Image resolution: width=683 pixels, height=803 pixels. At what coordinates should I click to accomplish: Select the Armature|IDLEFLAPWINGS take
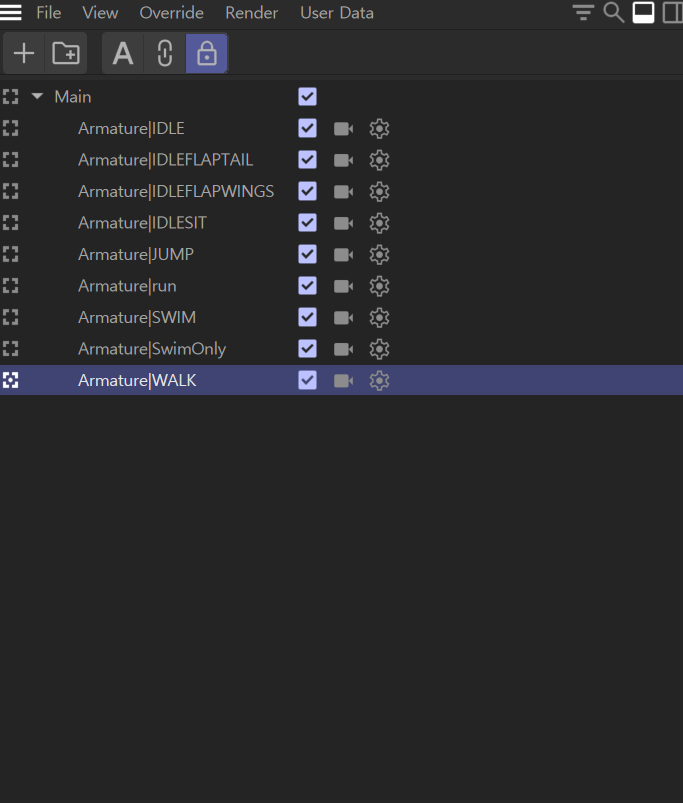[x=176, y=191]
